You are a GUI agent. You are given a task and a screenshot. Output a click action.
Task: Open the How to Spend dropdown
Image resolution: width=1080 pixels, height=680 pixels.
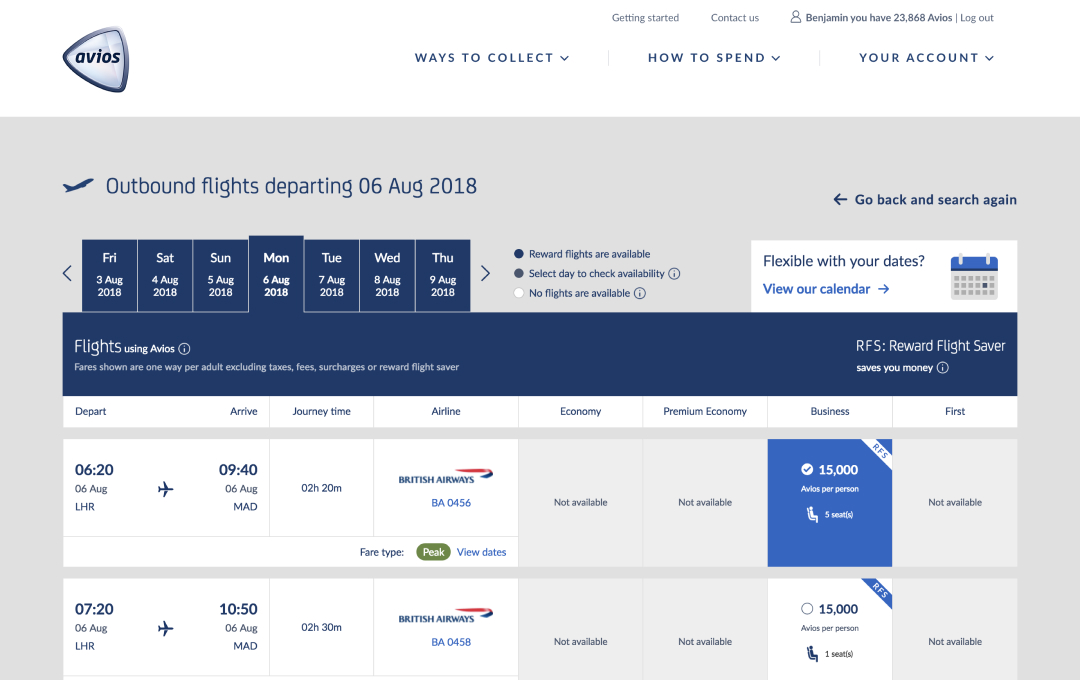[x=714, y=58]
